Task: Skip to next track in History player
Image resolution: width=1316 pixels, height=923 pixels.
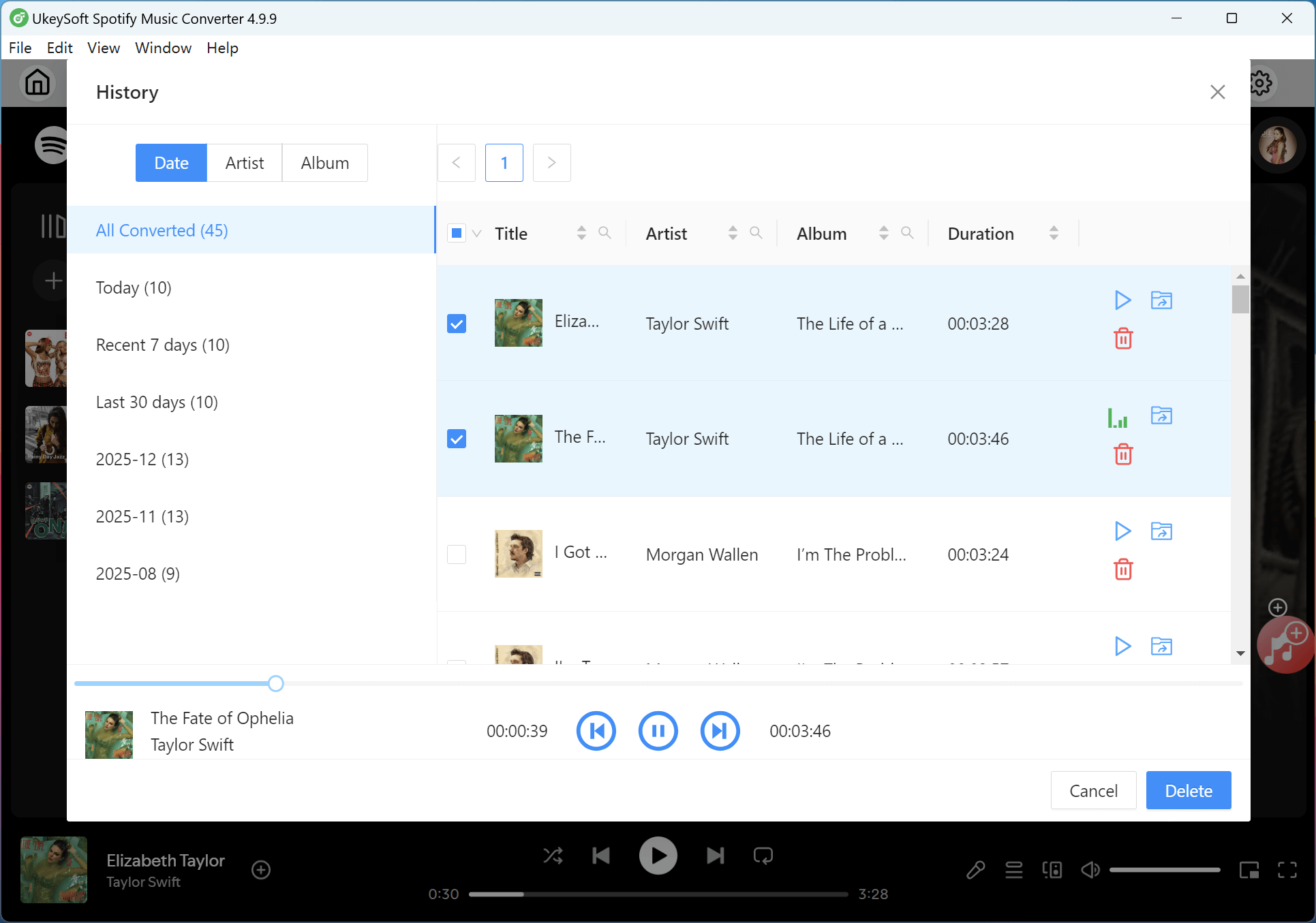Action: coord(720,731)
